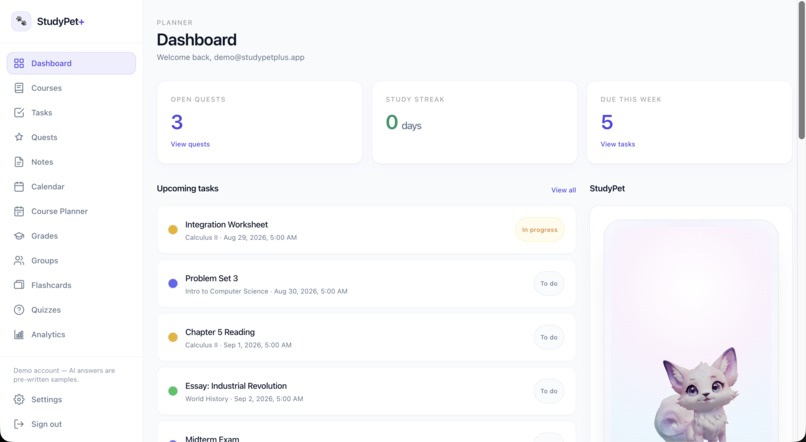Click the Calendar icon in sidebar
Image resolution: width=806 pixels, height=442 pixels.
[x=19, y=187]
